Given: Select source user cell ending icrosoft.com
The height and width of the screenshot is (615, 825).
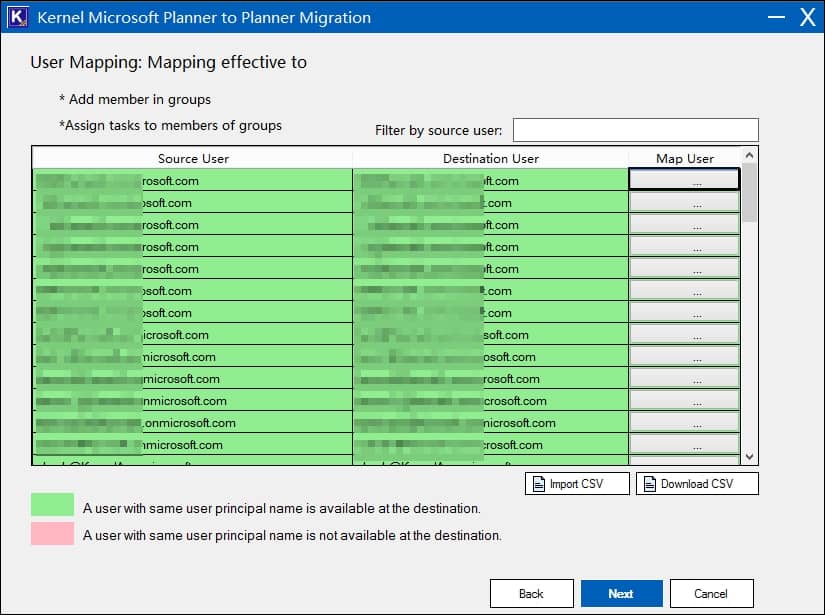Looking at the screenshot, I should [193, 335].
